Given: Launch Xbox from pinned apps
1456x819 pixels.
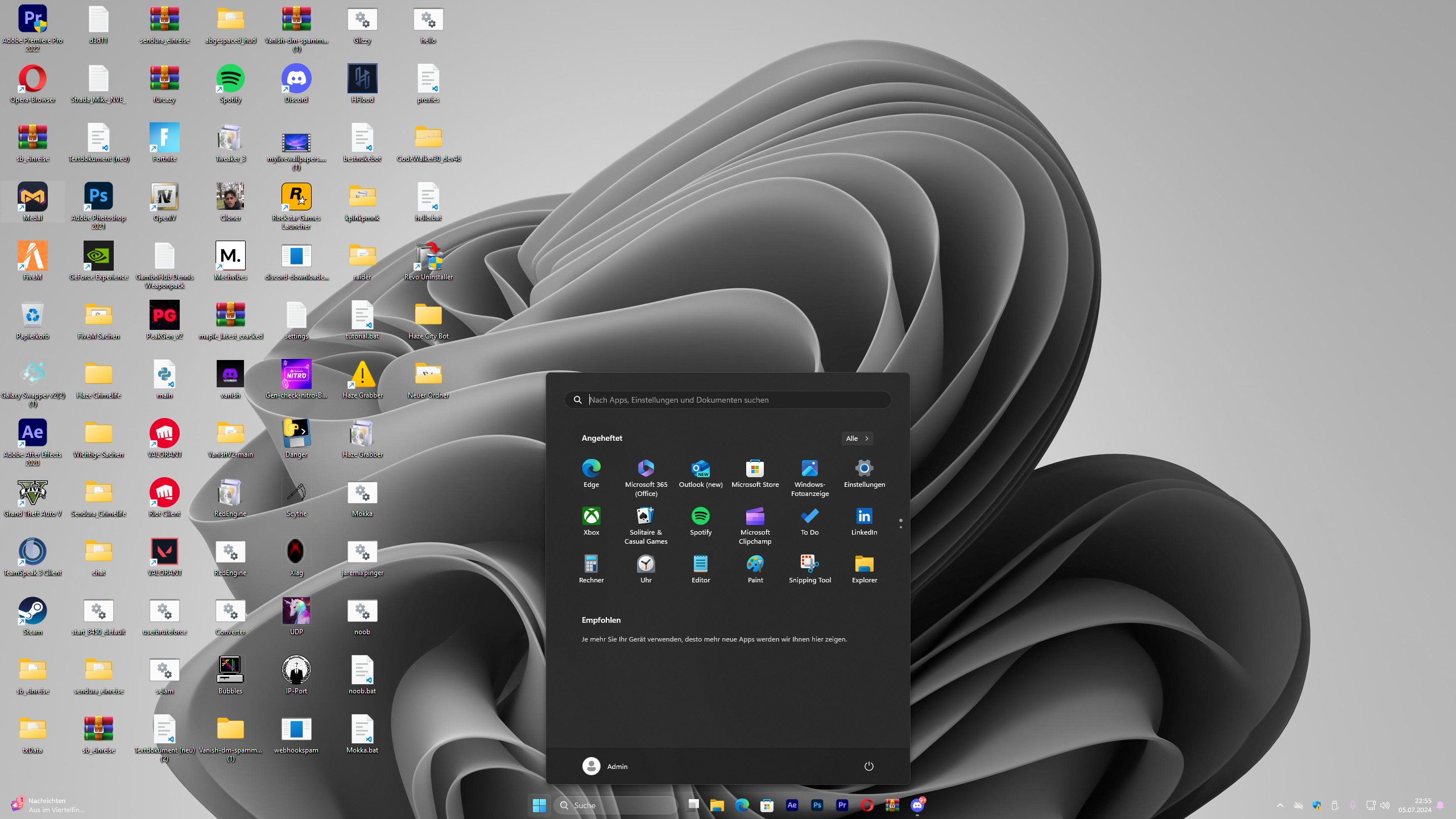Looking at the screenshot, I should 591,522.
